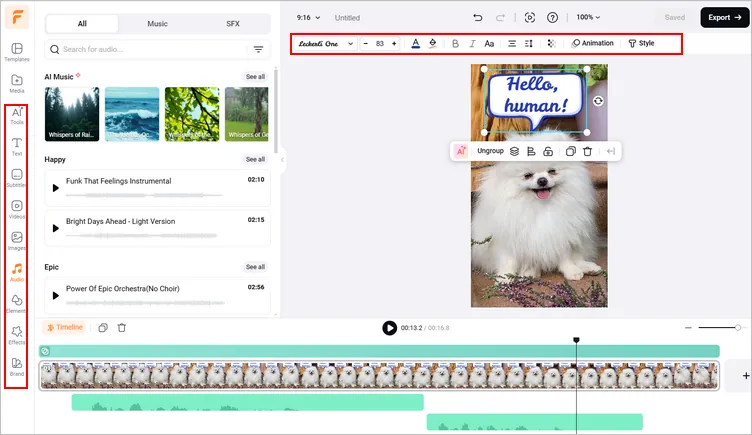This screenshot has height=435, width=752.
Task: Change letter case with Aa icon
Action: coord(489,44)
